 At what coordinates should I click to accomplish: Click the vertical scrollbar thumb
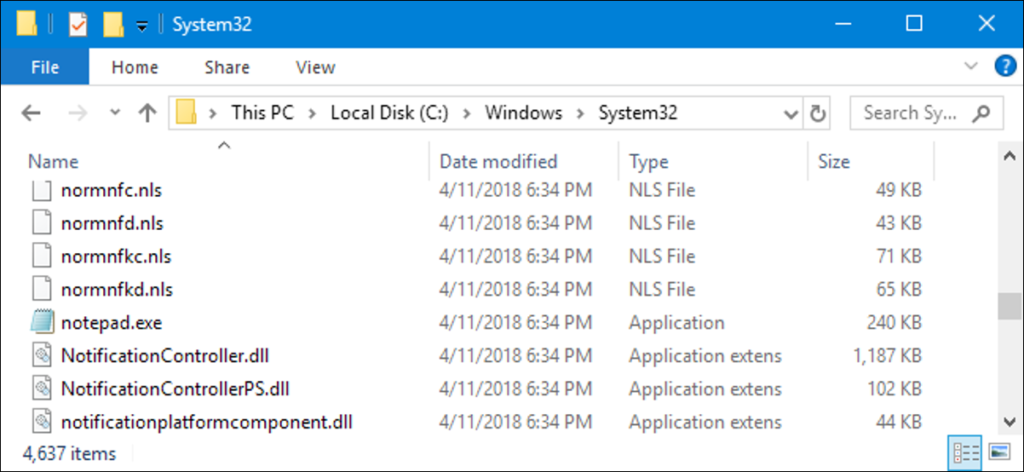click(x=1010, y=306)
